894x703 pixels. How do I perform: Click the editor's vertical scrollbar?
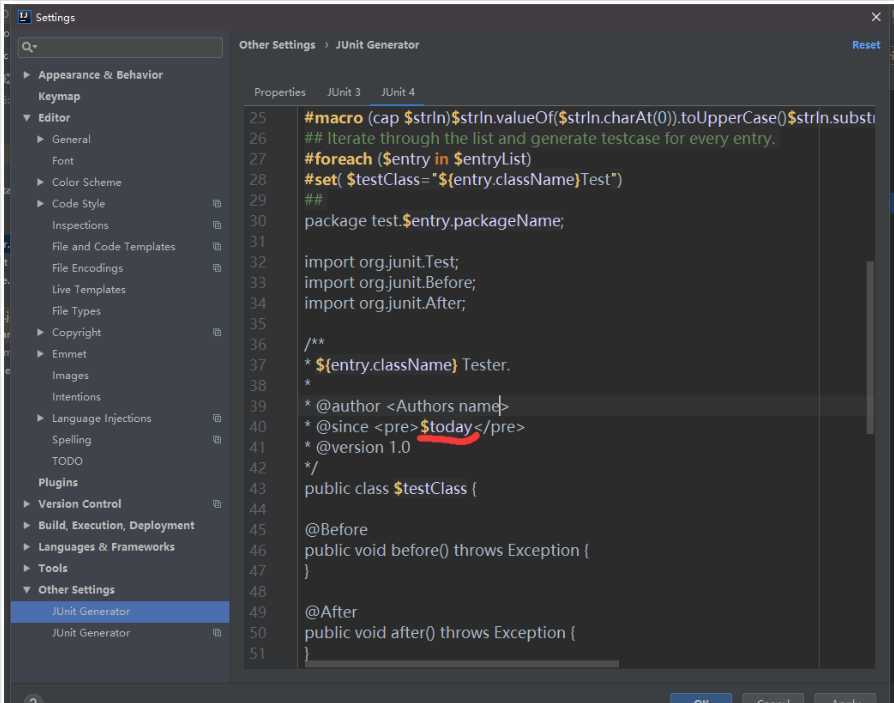tap(869, 348)
